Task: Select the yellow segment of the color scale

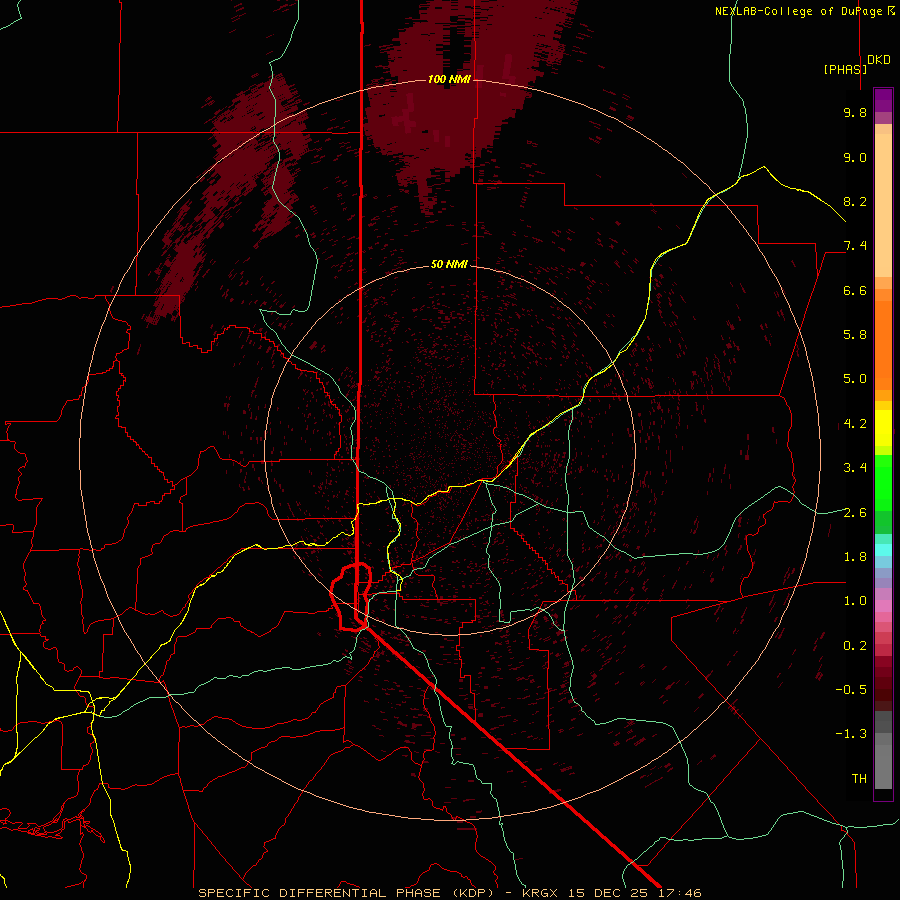Action: [x=883, y=428]
